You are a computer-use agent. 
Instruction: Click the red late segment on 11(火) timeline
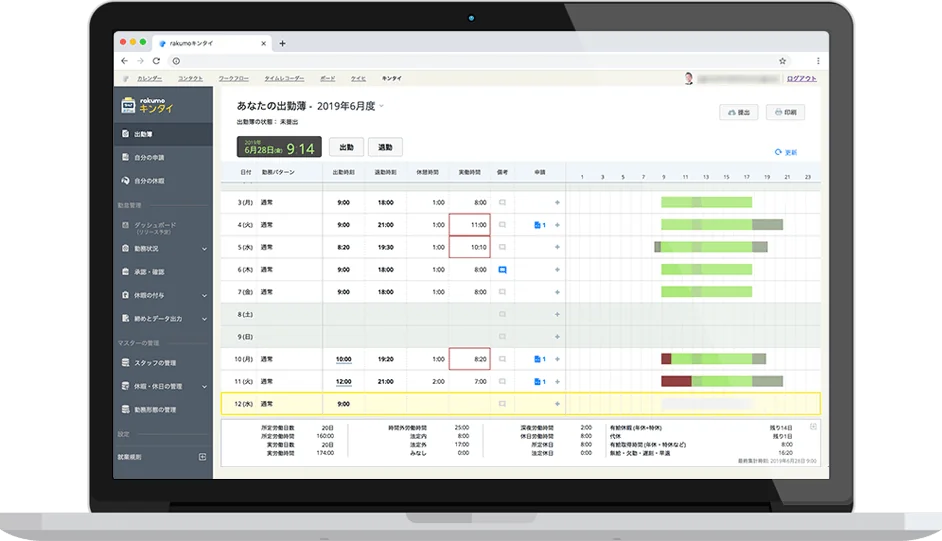point(676,381)
